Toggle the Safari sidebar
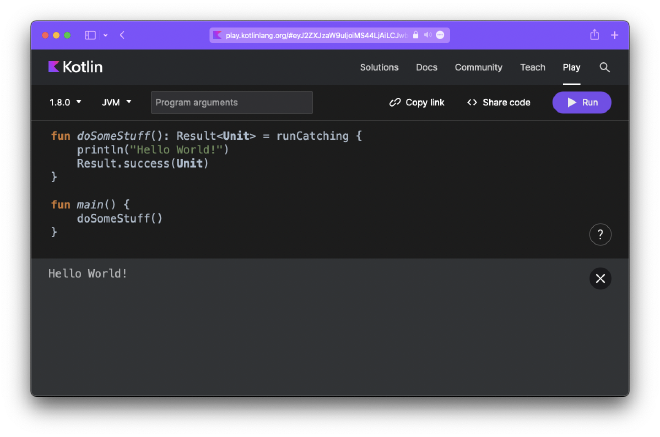This screenshot has height=437, width=660. click(90, 35)
